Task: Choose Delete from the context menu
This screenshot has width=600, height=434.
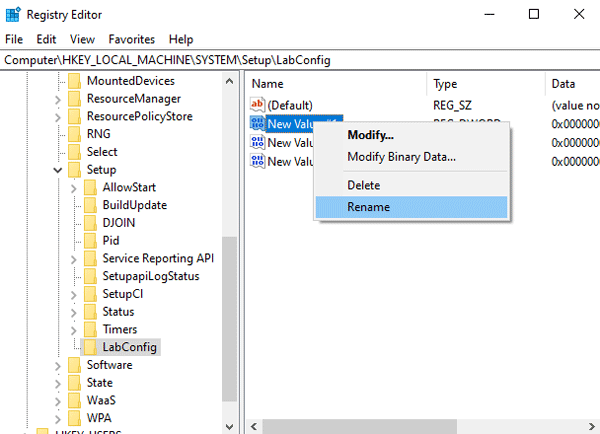Action: click(x=411, y=185)
